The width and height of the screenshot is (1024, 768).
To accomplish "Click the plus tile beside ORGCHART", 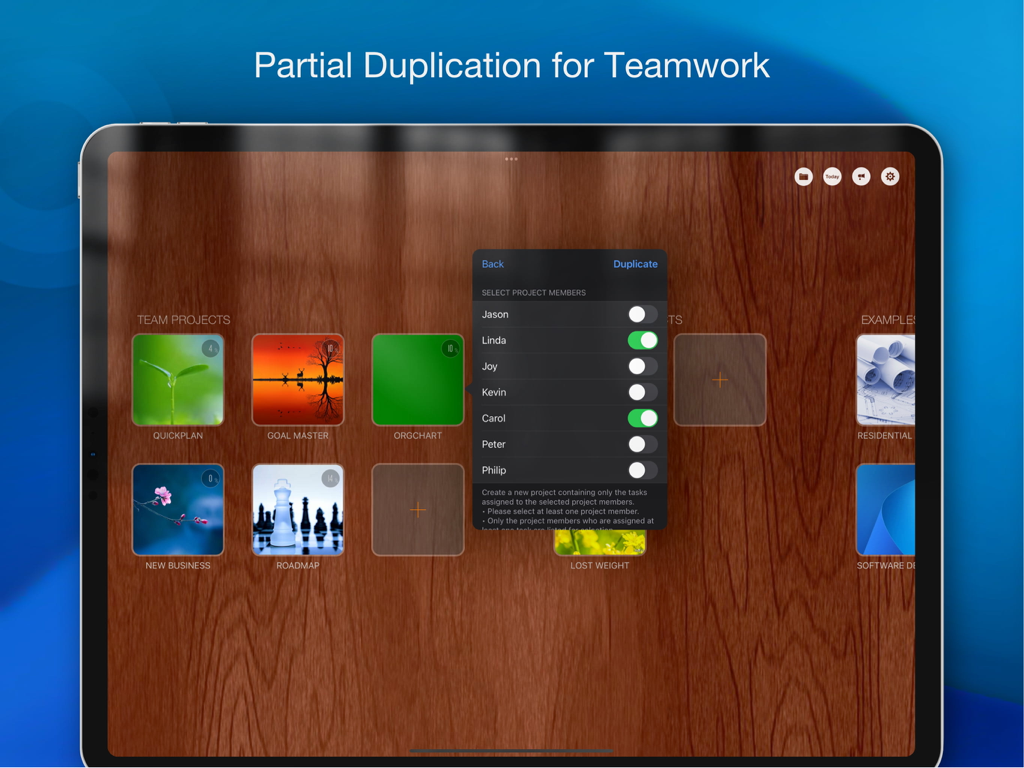I will pos(417,509).
